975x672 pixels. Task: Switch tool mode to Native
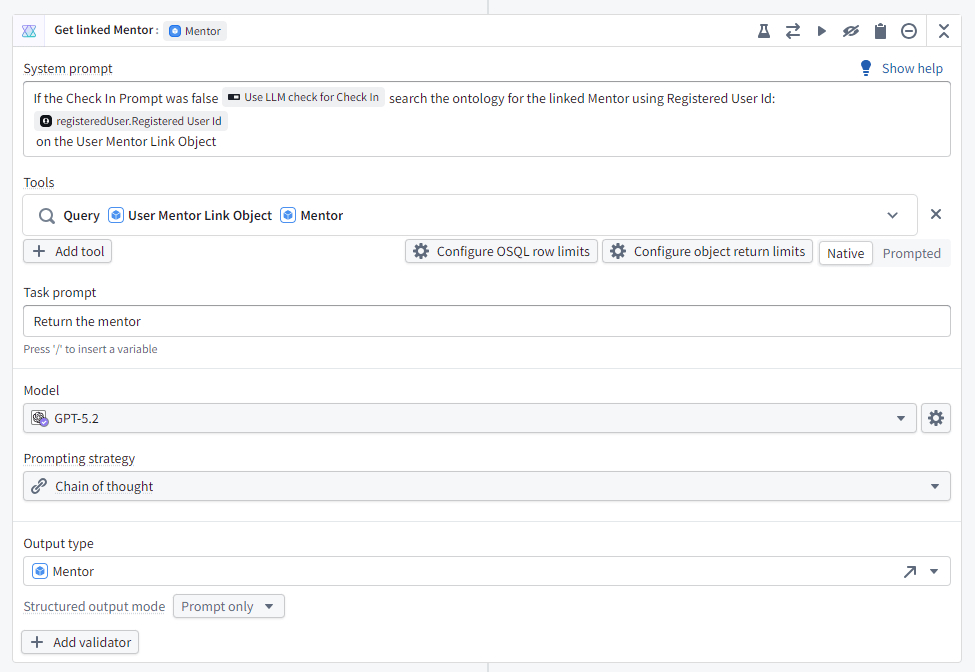point(845,253)
